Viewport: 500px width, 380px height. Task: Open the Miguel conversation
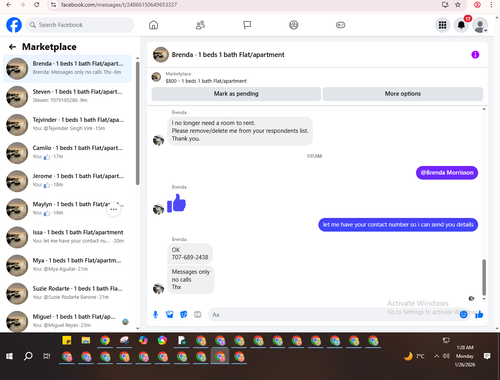[67, 321]
